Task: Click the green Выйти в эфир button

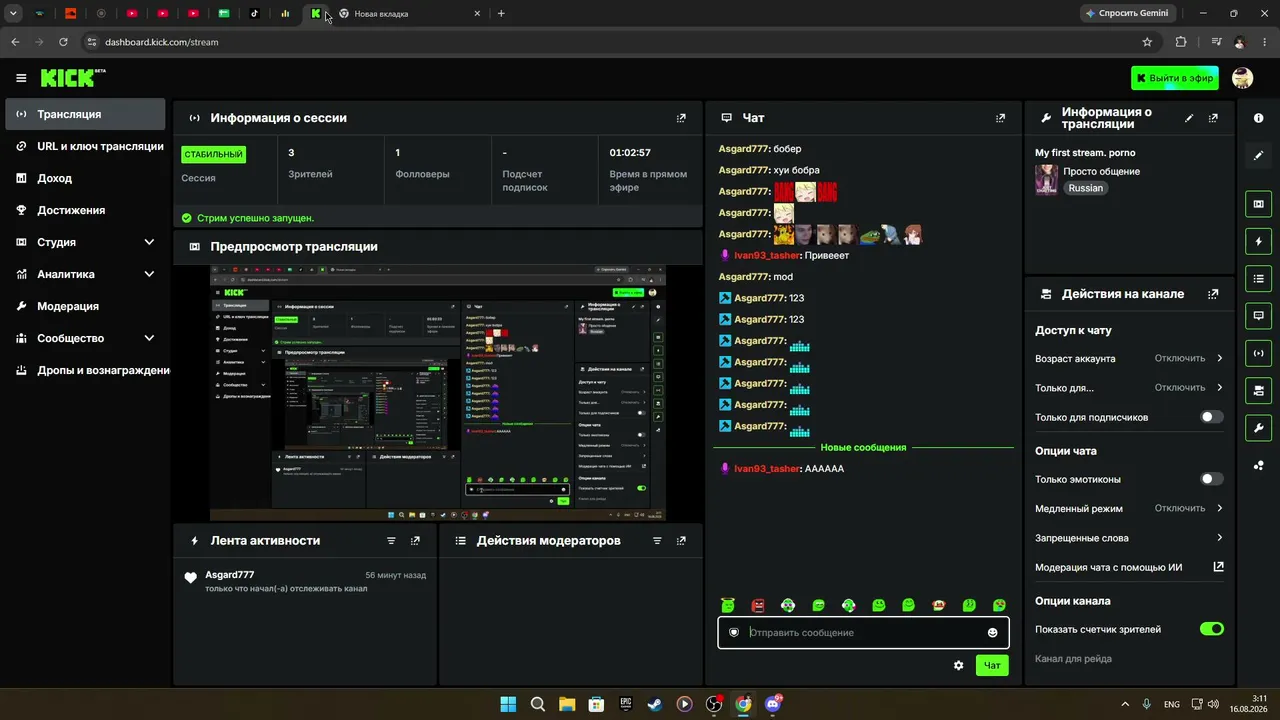Action: point(1175,78)
